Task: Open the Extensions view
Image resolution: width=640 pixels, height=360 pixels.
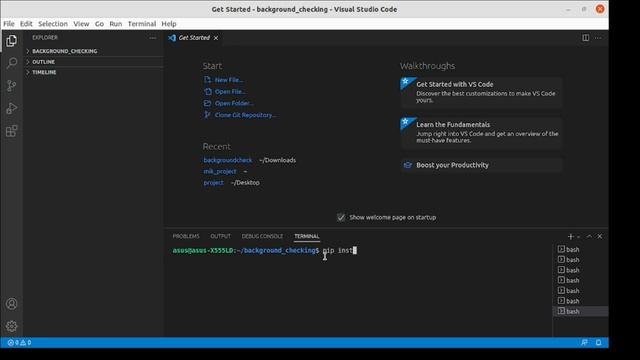Action: coord(11,131)
